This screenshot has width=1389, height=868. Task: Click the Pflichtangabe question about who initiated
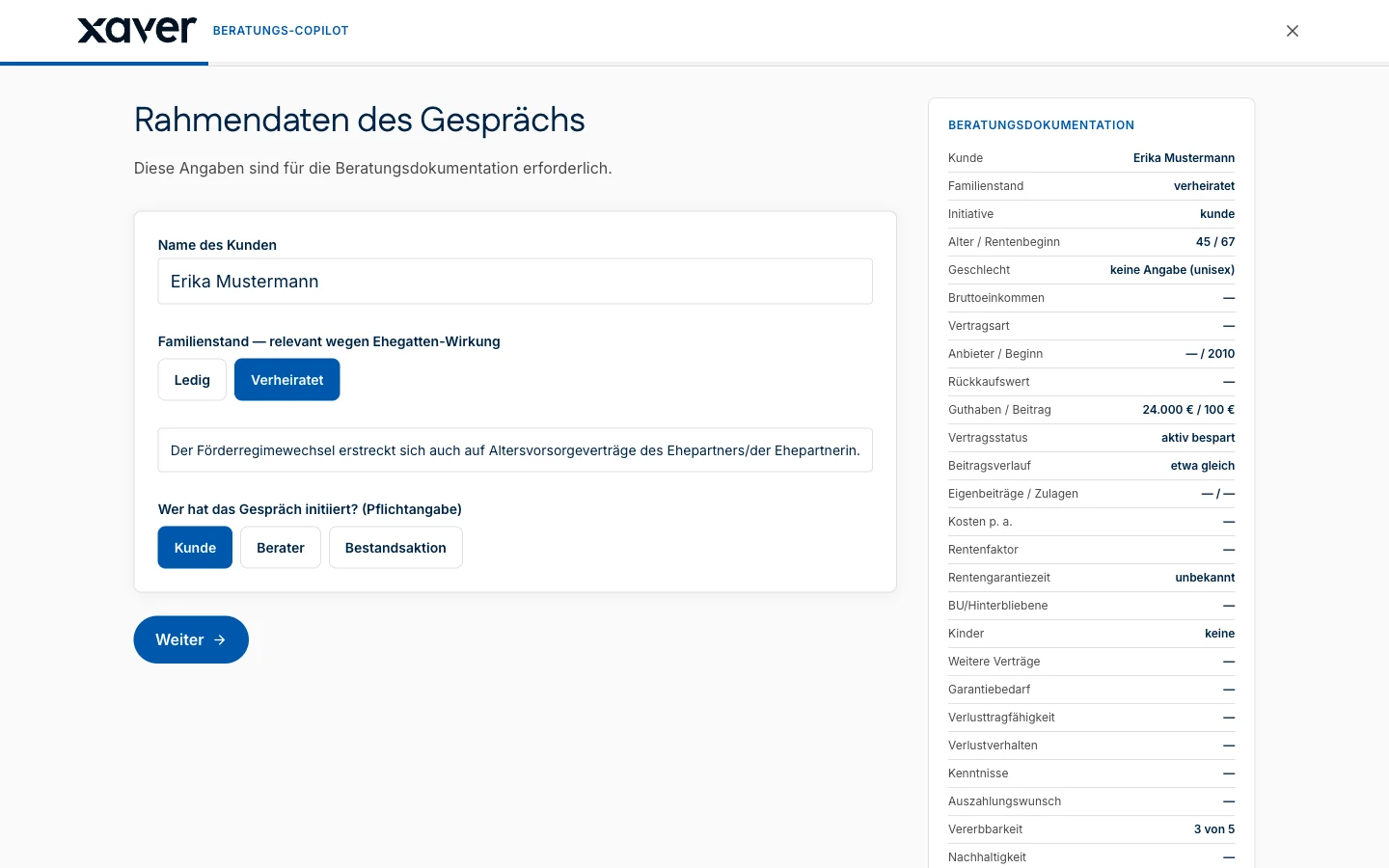tap(310, 509)
